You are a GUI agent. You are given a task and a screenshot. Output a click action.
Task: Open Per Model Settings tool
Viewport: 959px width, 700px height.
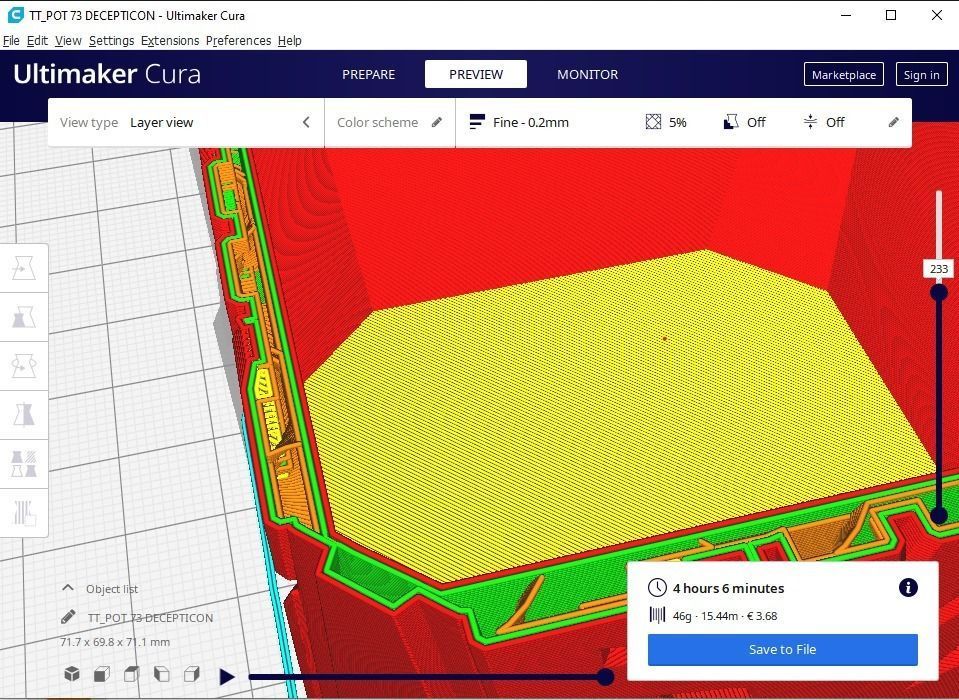(24, 464)
